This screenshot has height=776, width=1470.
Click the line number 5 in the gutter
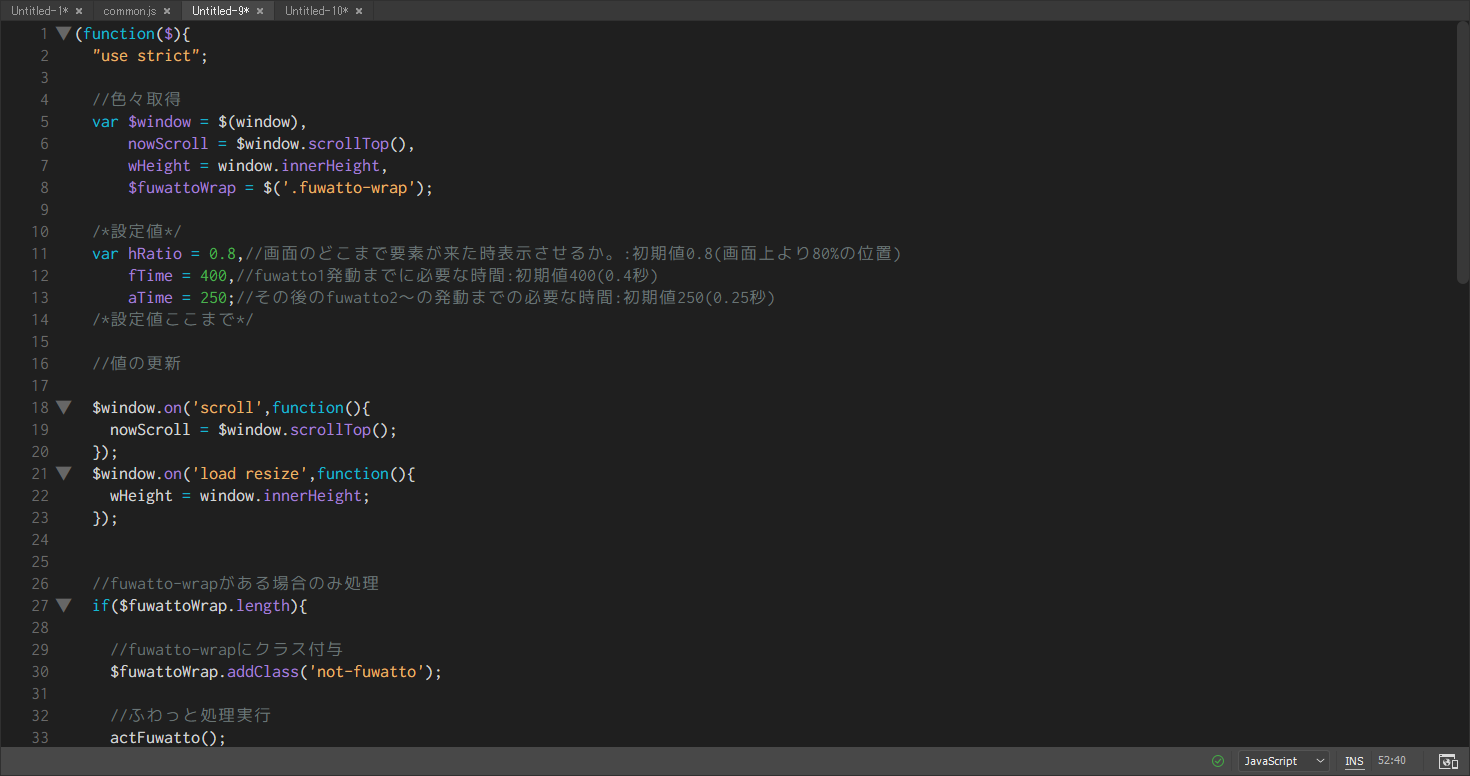pos(44,121)
